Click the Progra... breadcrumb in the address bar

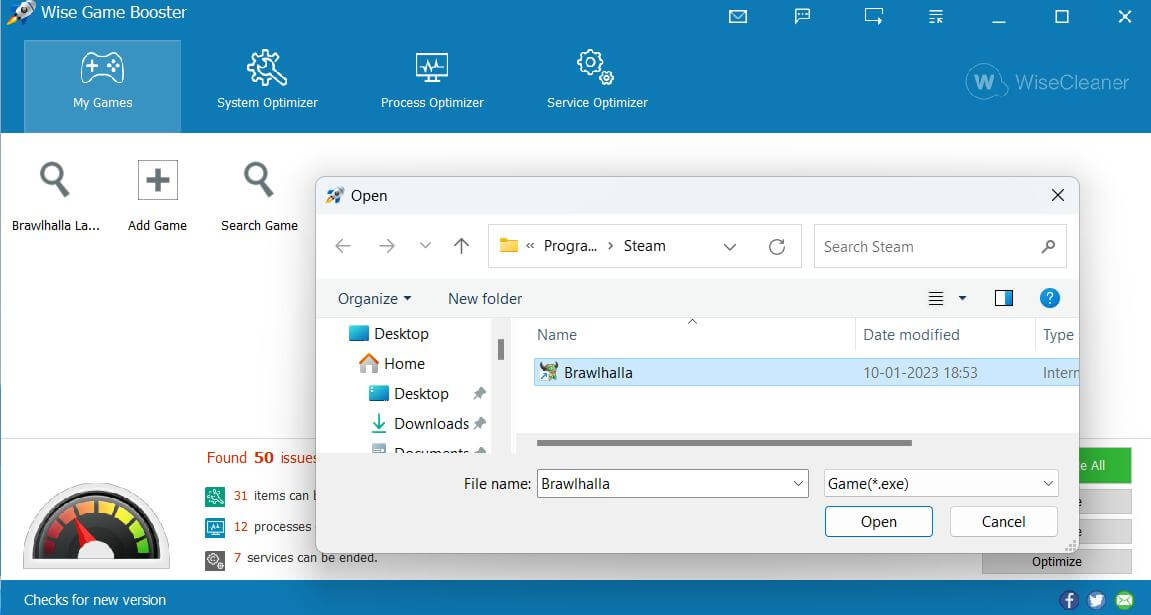pos(570,246)
